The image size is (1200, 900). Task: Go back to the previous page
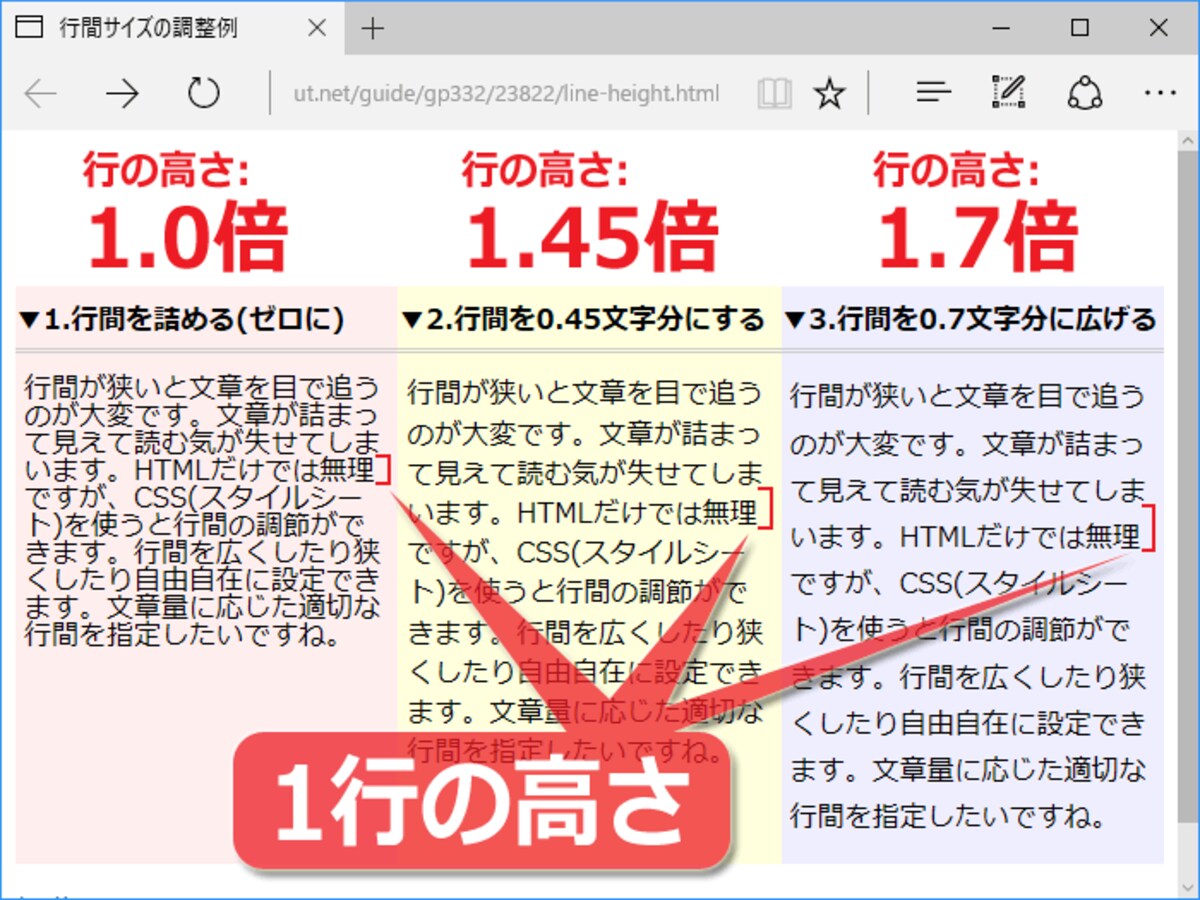pyautogui.click(x=41, y=94)
